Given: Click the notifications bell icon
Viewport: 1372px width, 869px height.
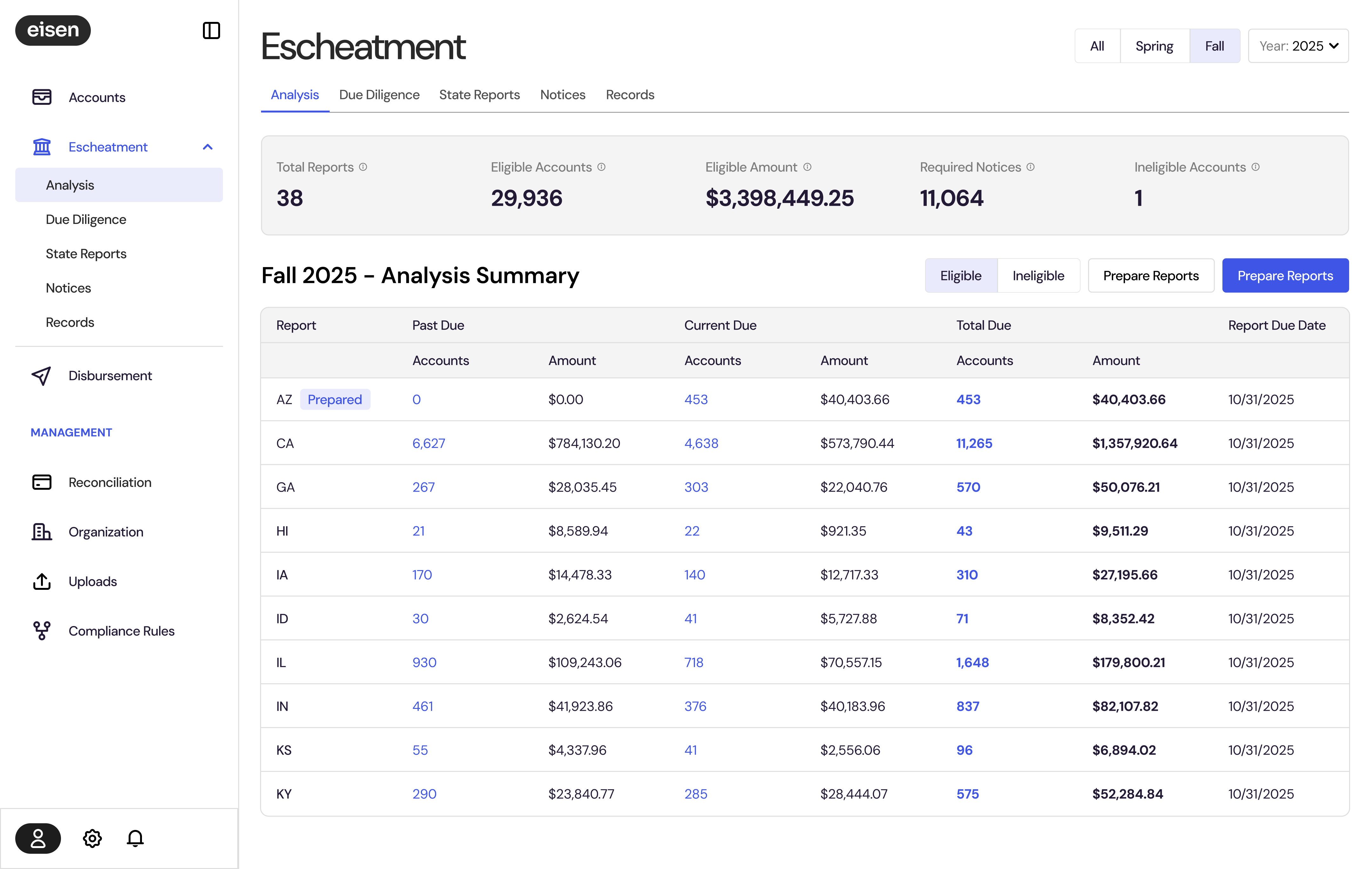Looking at the screenshot, I should point(135,838).
